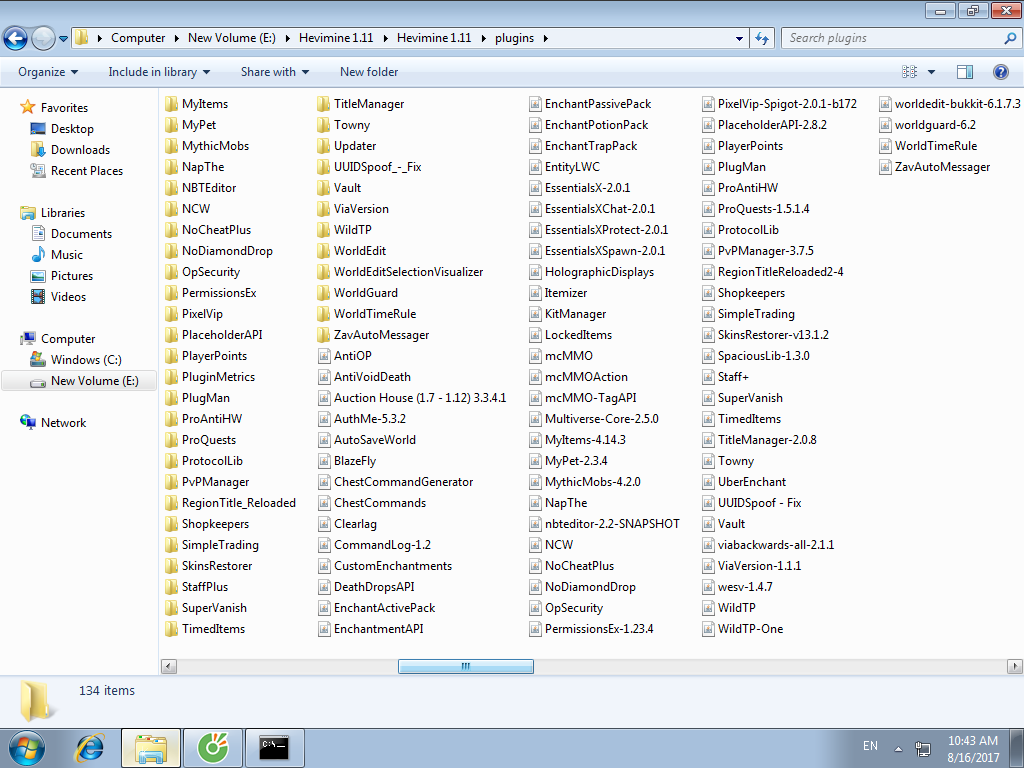Click Computer in the address breadcrumb
The width and height of the screenshot is (1024, 768).
pyautogui.click(x=138, y=38)
